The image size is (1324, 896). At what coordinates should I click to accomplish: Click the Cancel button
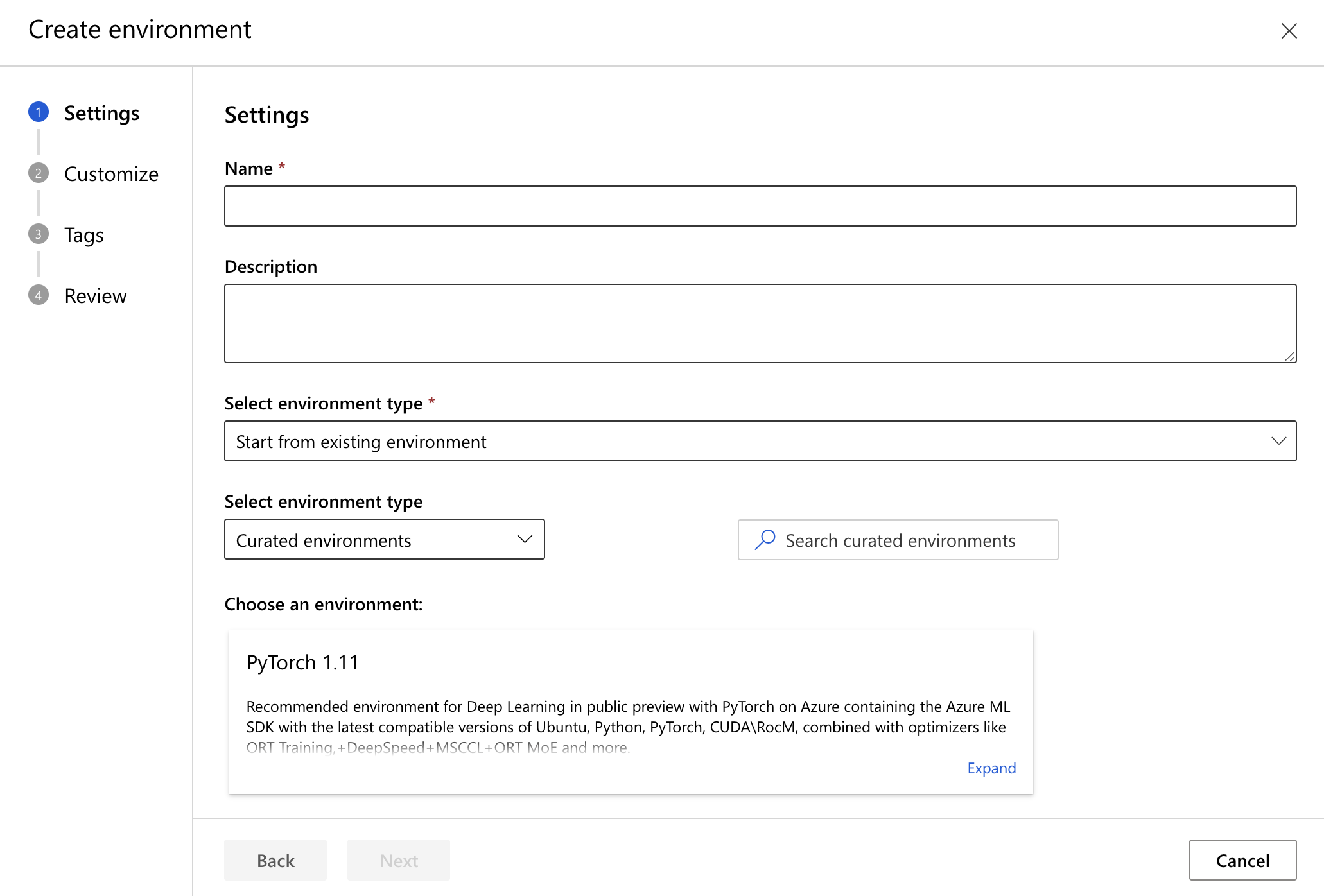(x=1243, y=860)
